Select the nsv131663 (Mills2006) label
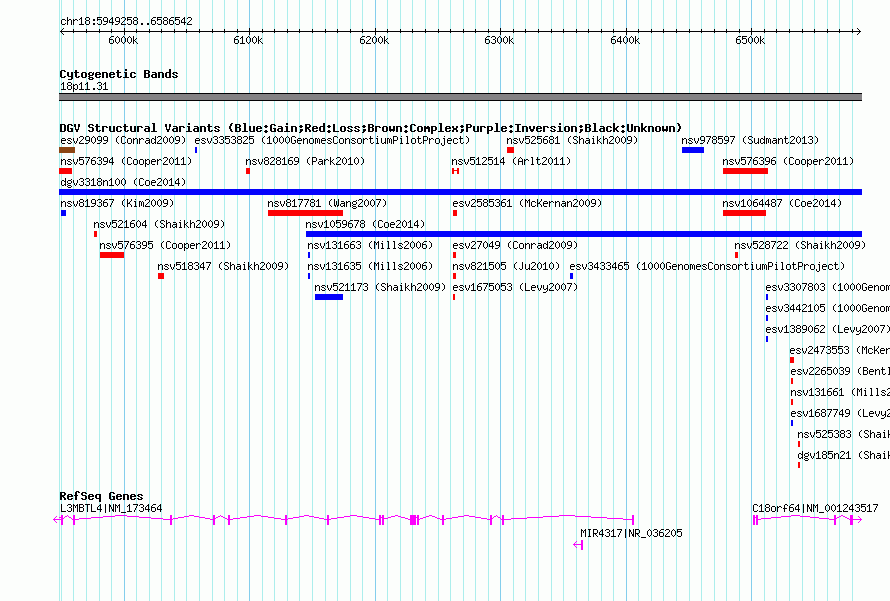The image size is (890, 601). click(370, 245)
